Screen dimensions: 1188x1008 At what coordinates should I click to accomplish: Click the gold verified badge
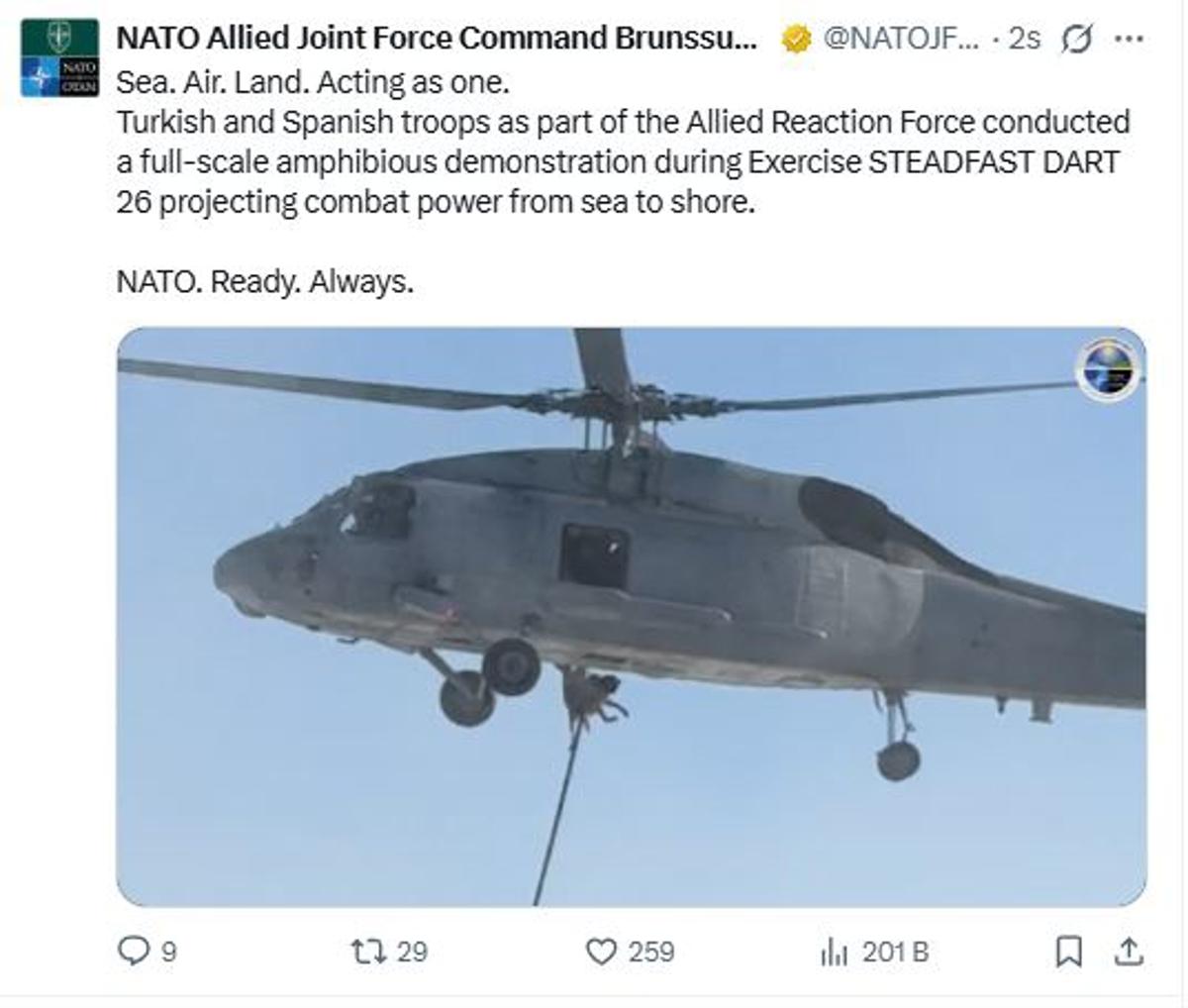point(795,40)
